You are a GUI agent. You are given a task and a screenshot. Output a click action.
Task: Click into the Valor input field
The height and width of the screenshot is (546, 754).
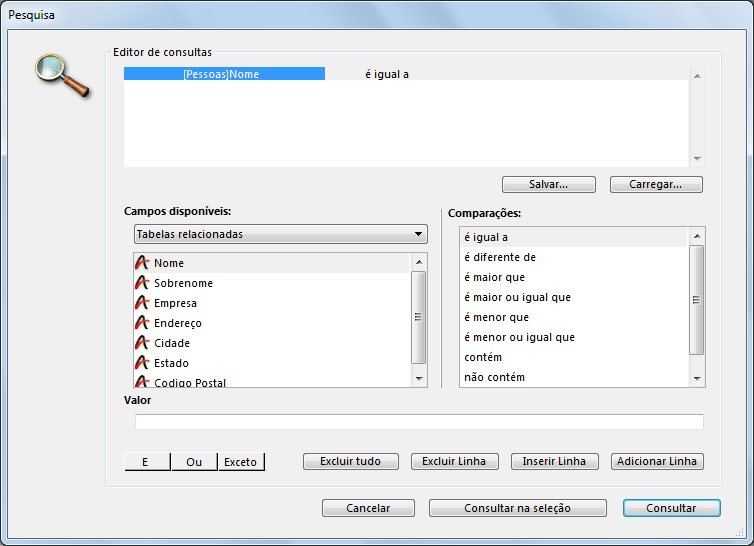pos(419,421)
